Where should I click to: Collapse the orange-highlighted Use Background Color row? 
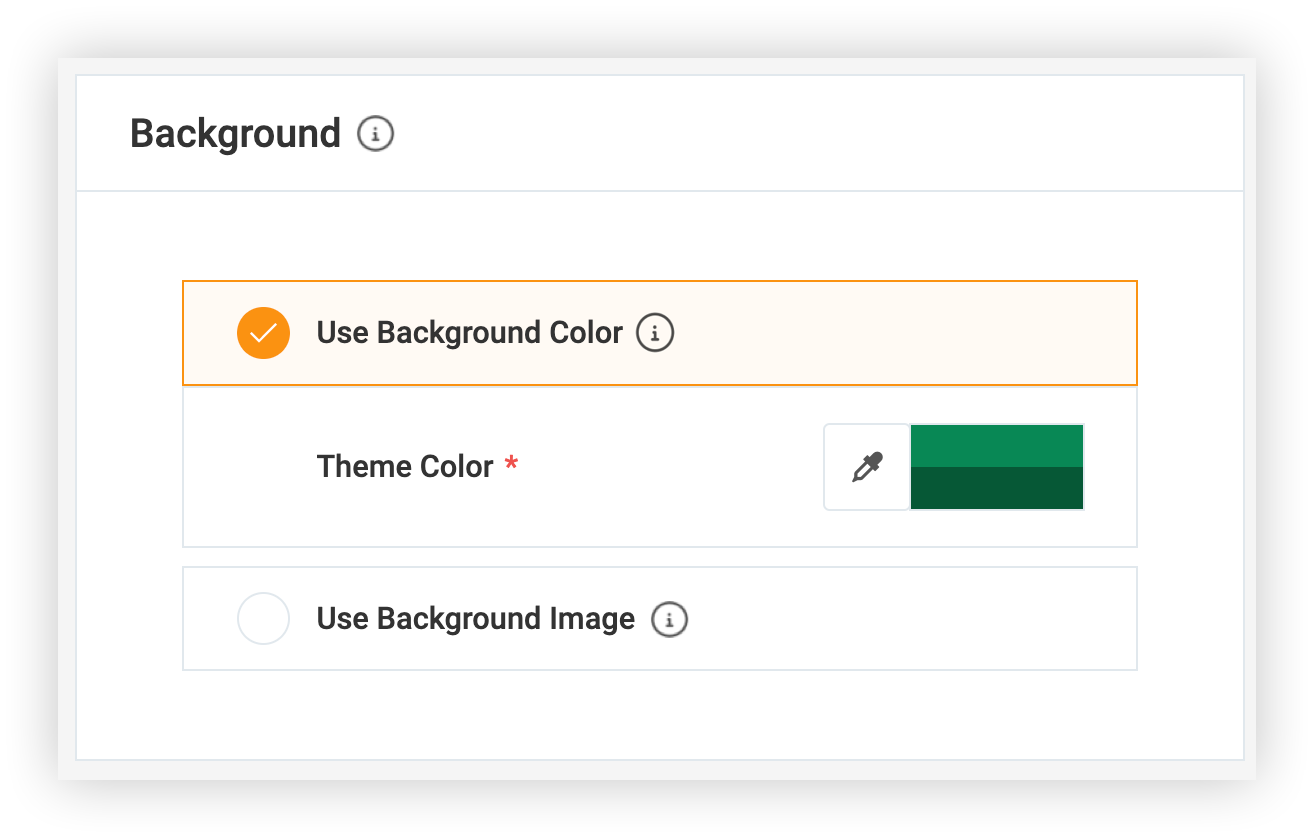[x=660, y=333]
